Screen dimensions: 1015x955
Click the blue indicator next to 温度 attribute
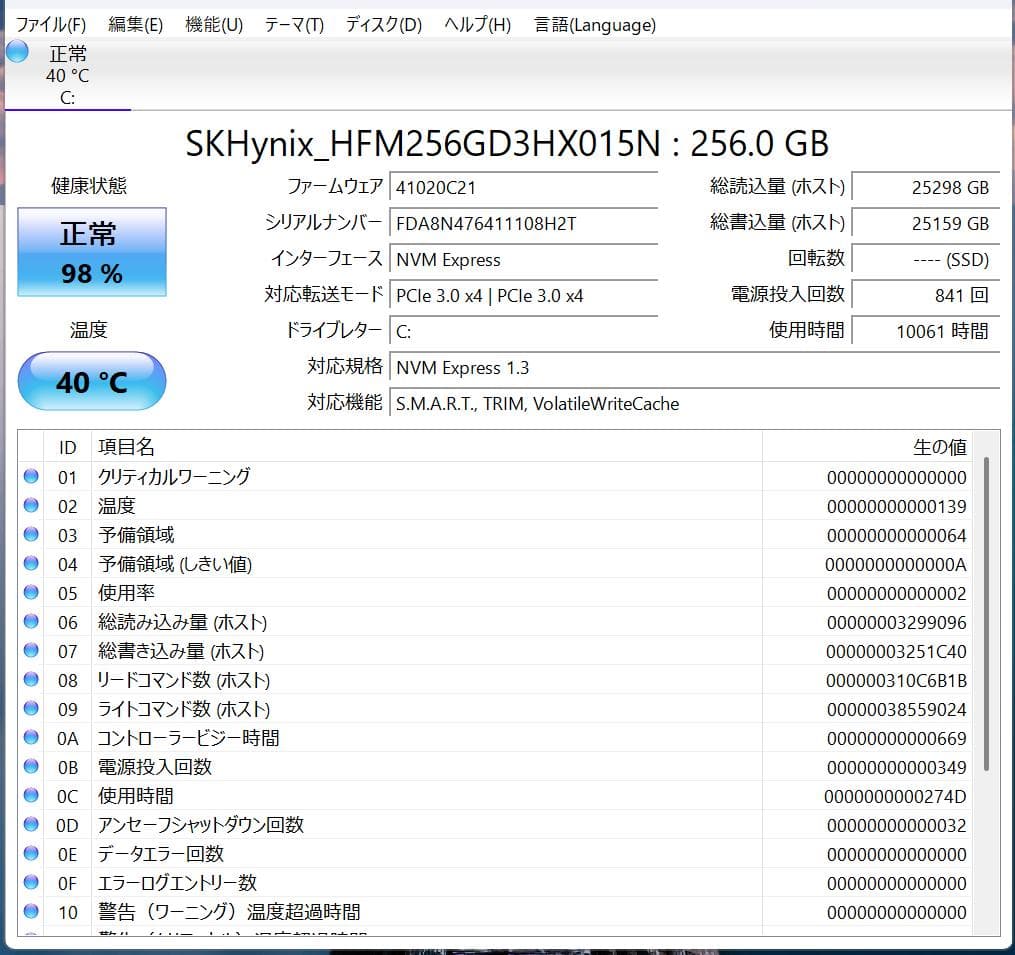pos(30,505)
